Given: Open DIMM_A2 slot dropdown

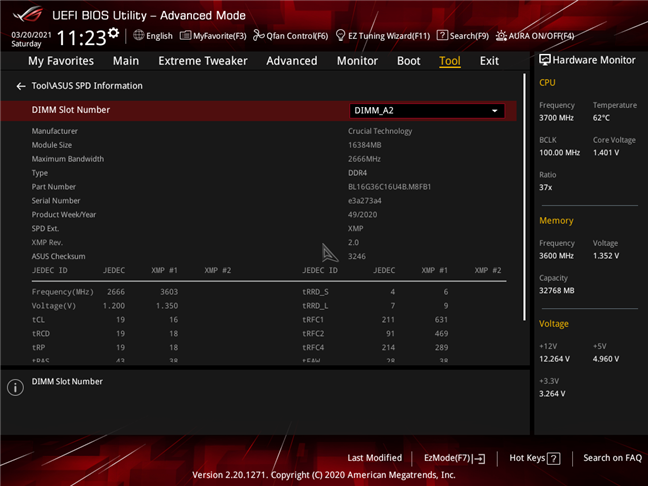Looking at the screenshot, I should 427,111.
